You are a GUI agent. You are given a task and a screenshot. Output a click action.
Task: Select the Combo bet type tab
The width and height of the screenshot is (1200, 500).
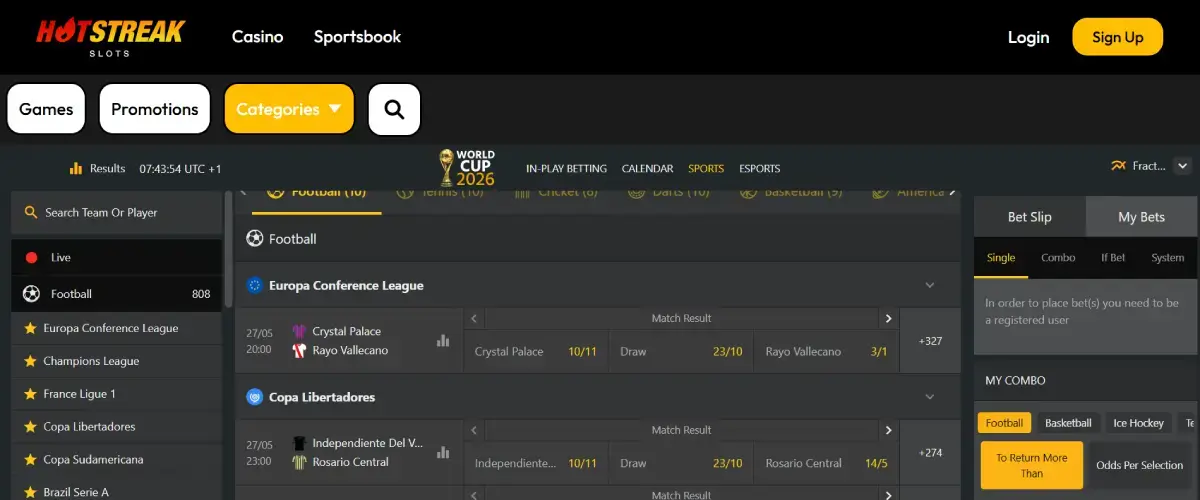tap(1058, 258)
